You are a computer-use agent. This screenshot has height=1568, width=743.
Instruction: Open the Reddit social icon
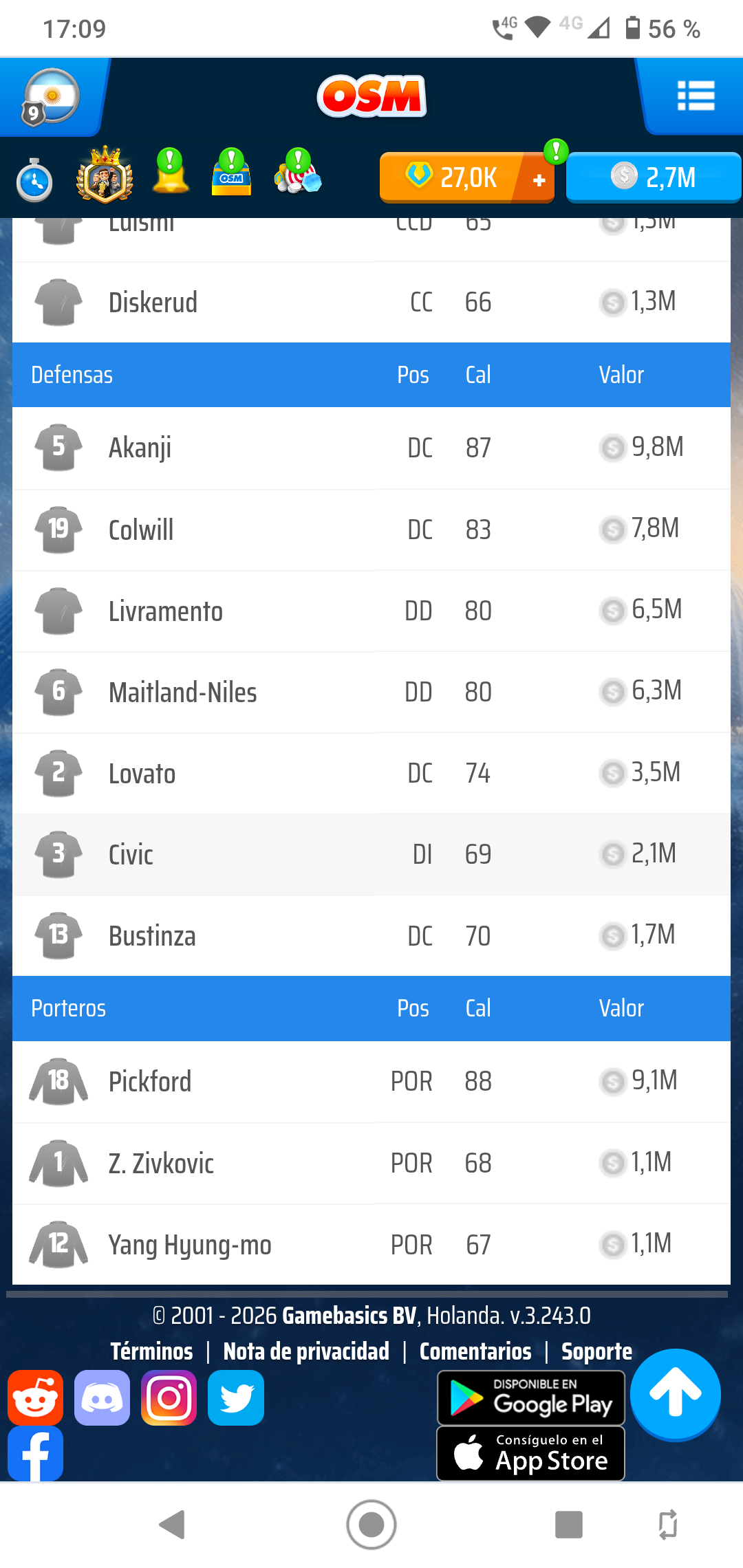36,1397
